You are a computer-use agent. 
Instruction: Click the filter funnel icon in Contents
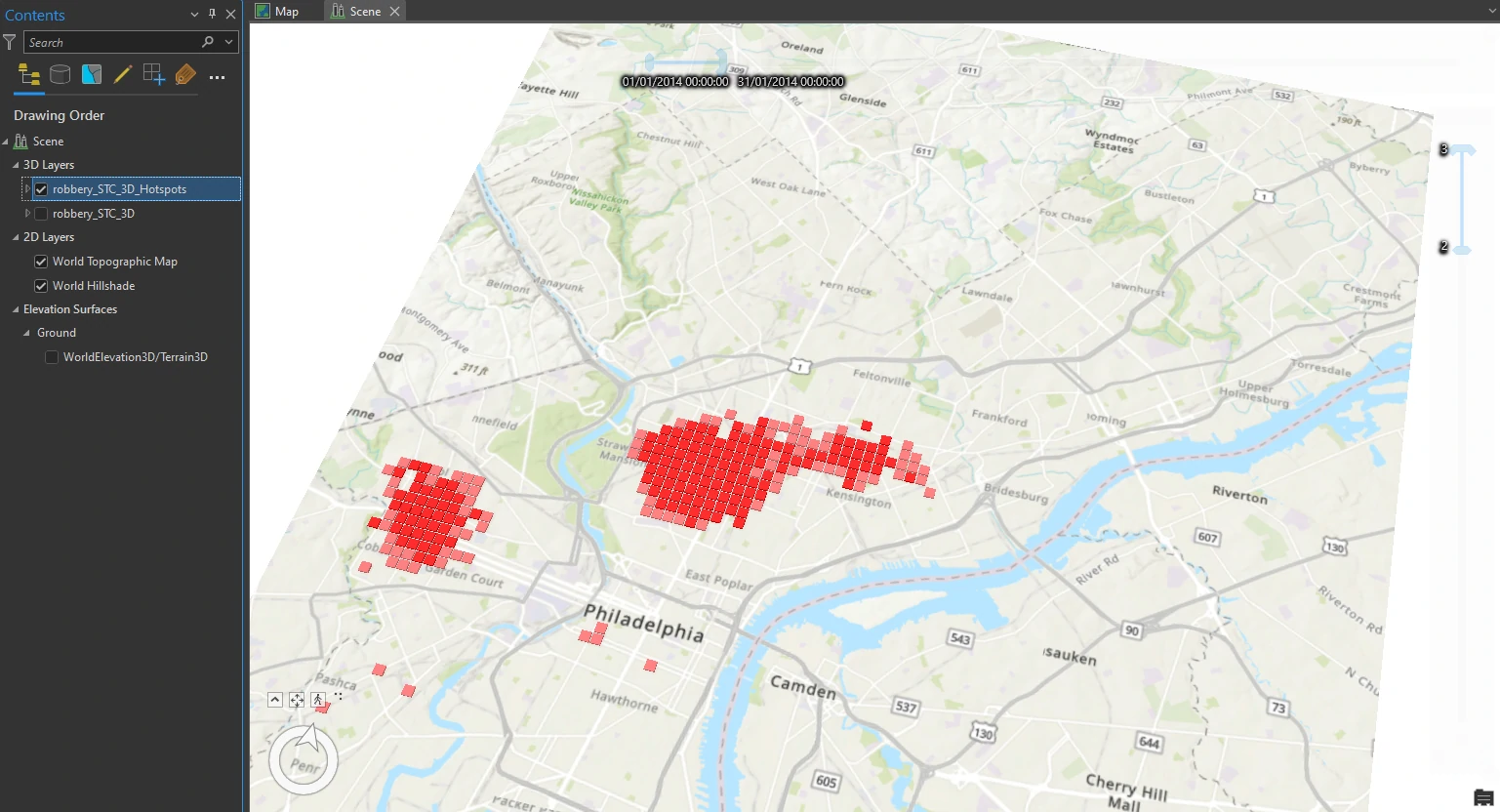(x=10, y=42)
